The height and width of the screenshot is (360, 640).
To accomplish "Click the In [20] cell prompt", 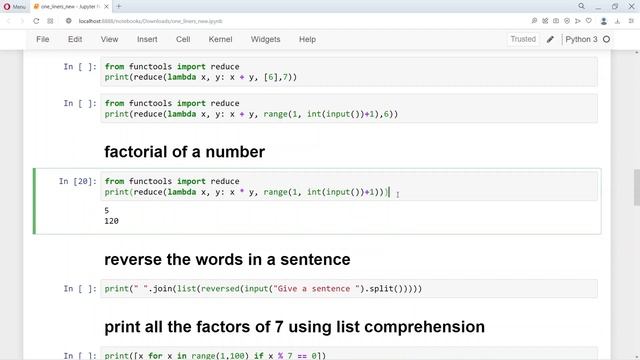I will [x=78, y=181].
